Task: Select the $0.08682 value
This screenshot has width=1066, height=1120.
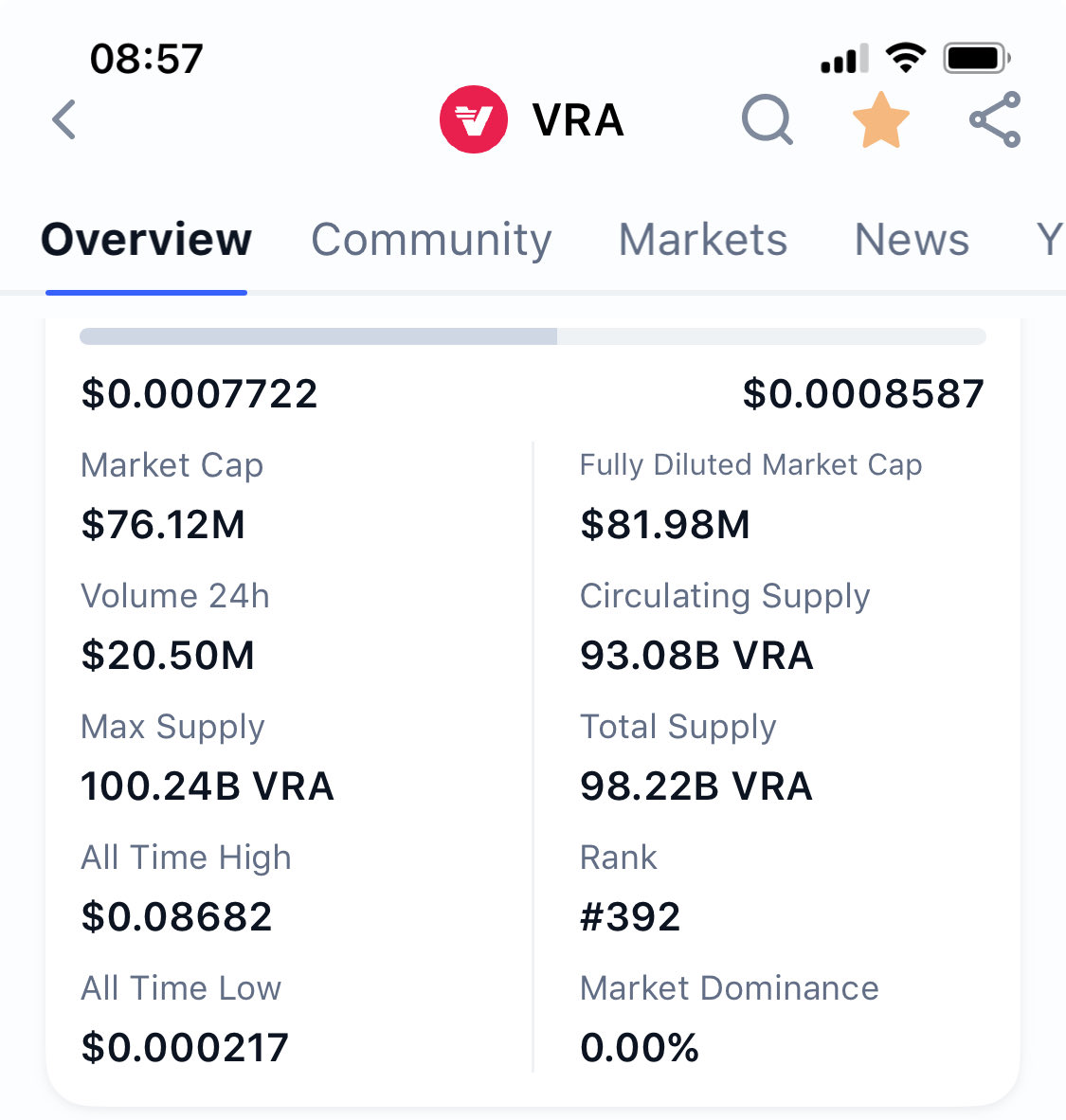Action: point(176,916)
